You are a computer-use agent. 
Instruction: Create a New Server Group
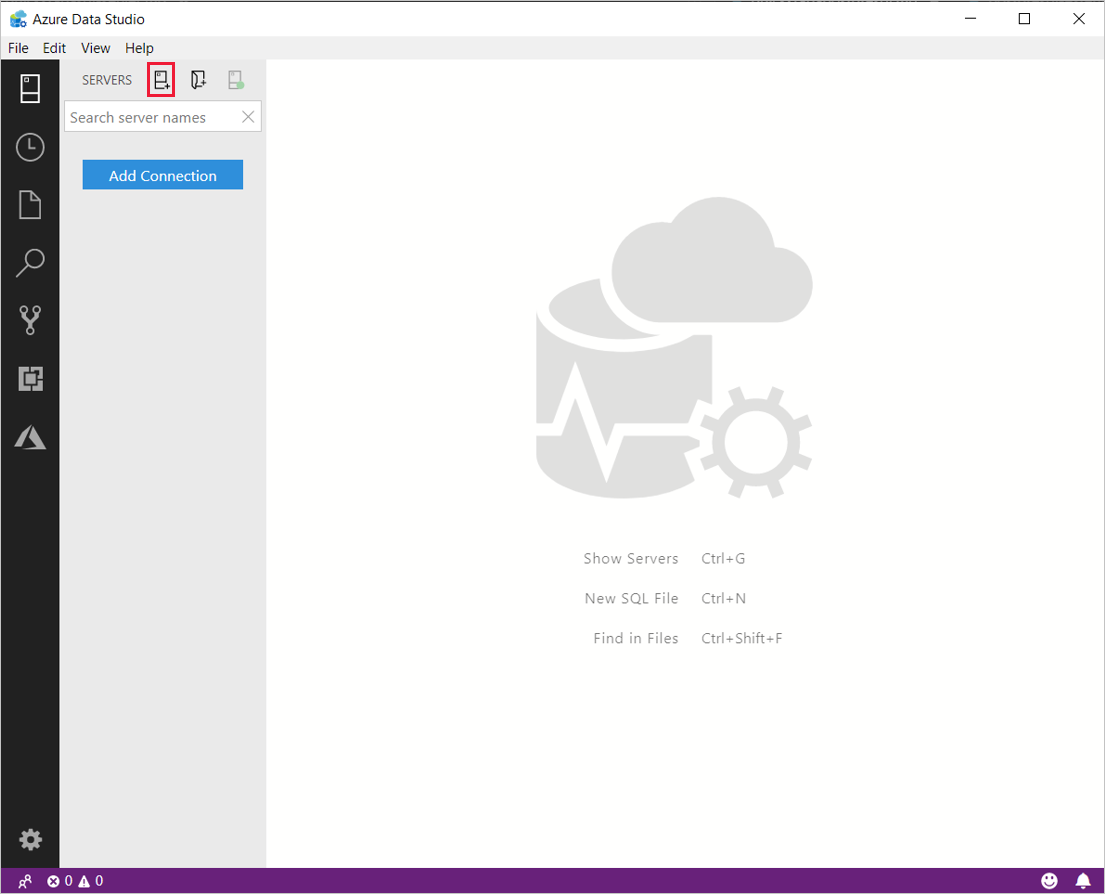pos(198,80)
